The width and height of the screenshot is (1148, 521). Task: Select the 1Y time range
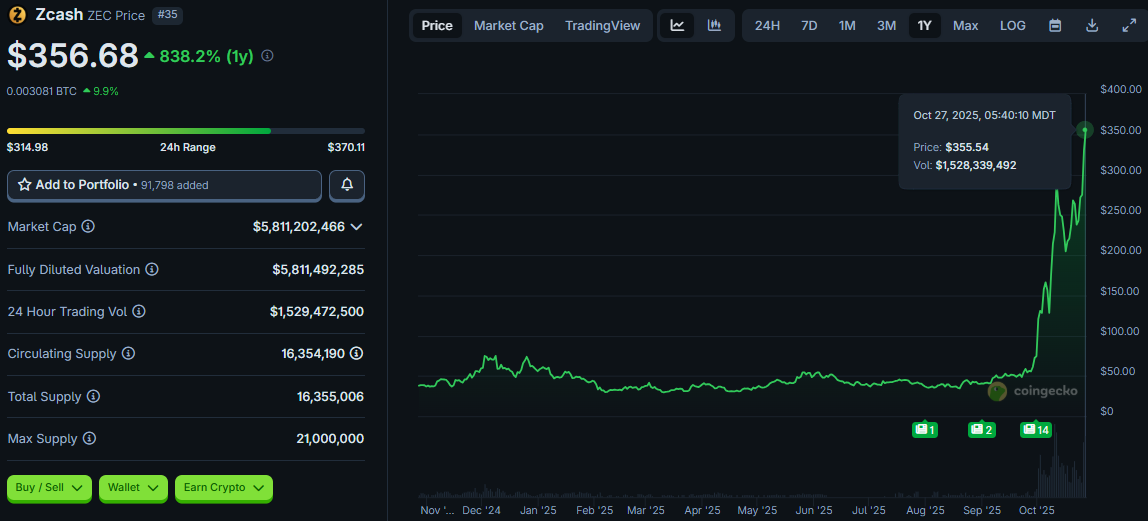[x=924, y=25]
